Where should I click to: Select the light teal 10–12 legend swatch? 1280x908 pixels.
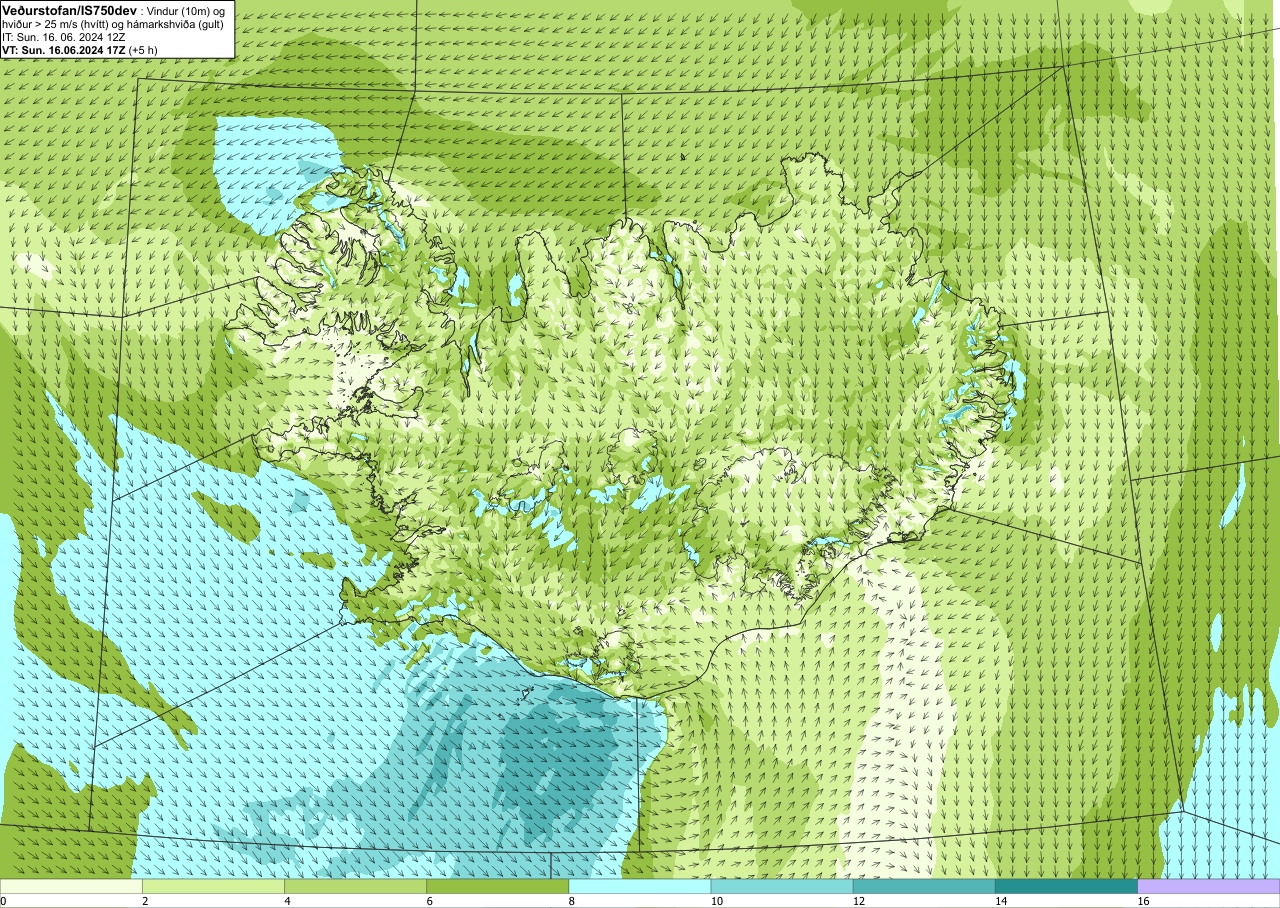pos(782,886)
